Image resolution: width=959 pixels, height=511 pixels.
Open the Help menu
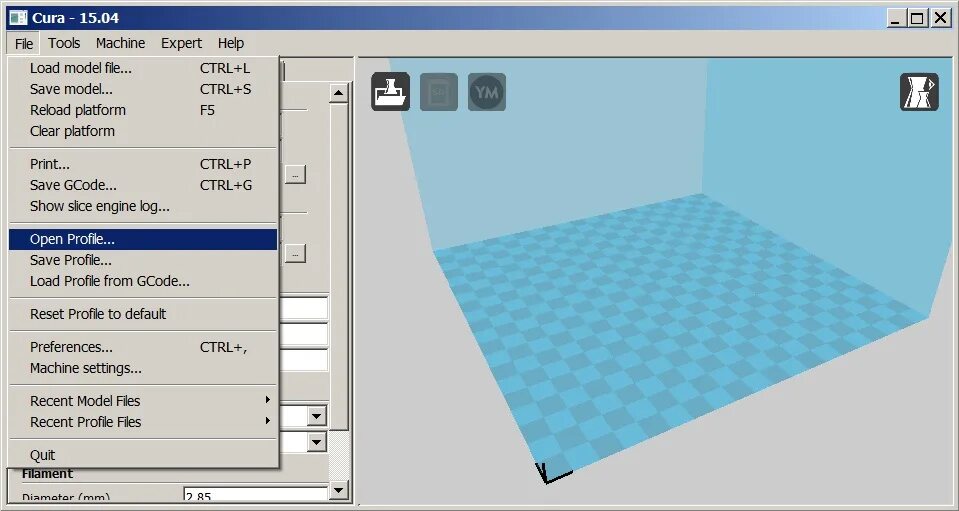click(231, 43)
